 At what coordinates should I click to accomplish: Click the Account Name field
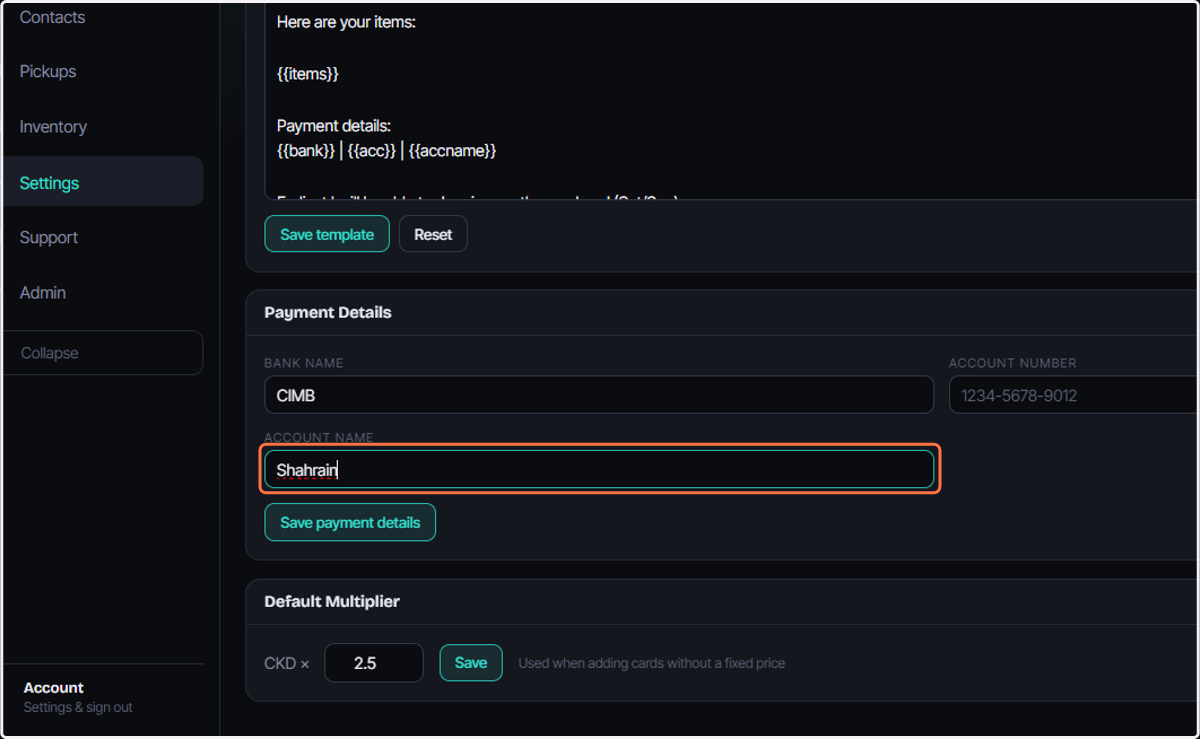[x=599, y=469]
